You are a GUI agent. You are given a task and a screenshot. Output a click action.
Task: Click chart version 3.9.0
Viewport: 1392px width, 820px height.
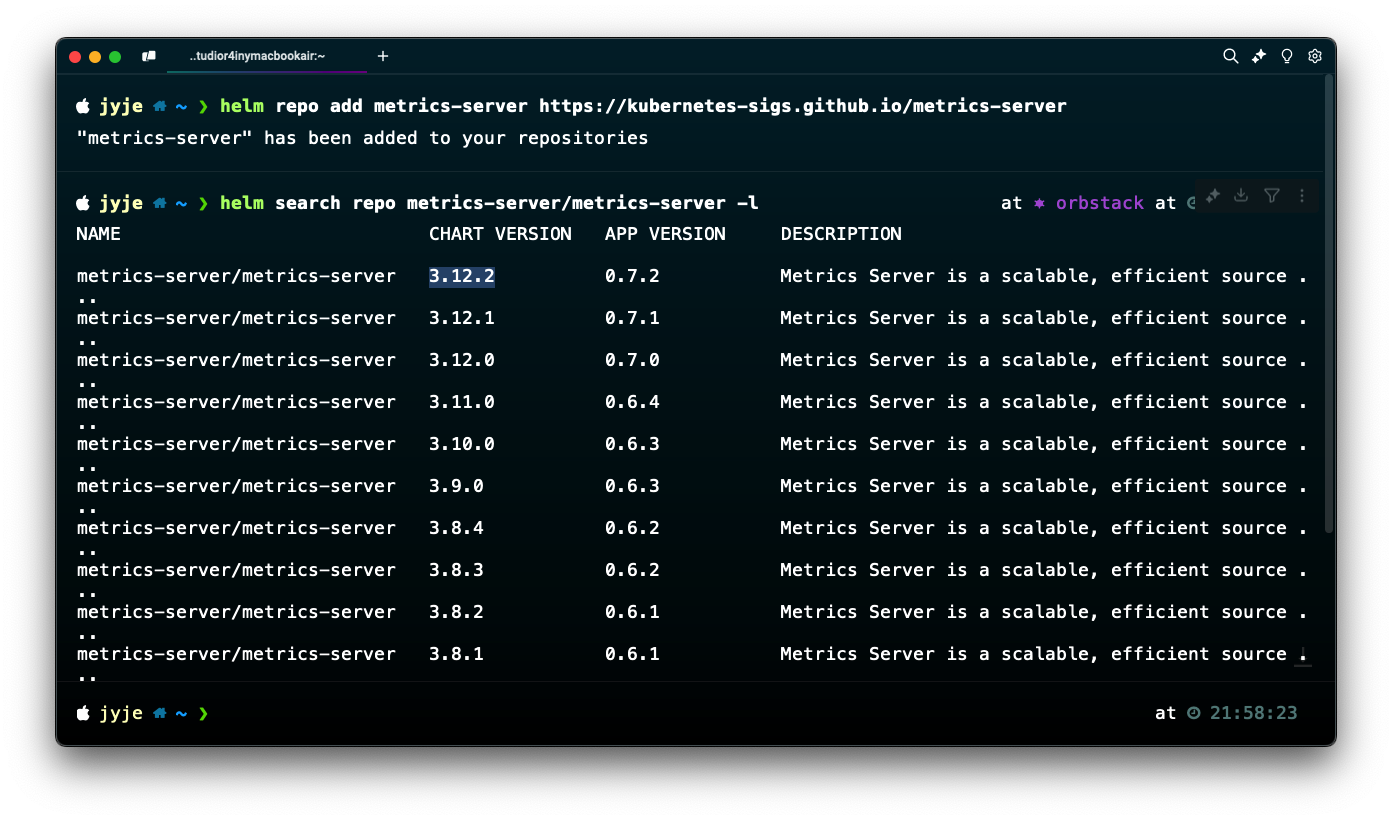point(456,486)
